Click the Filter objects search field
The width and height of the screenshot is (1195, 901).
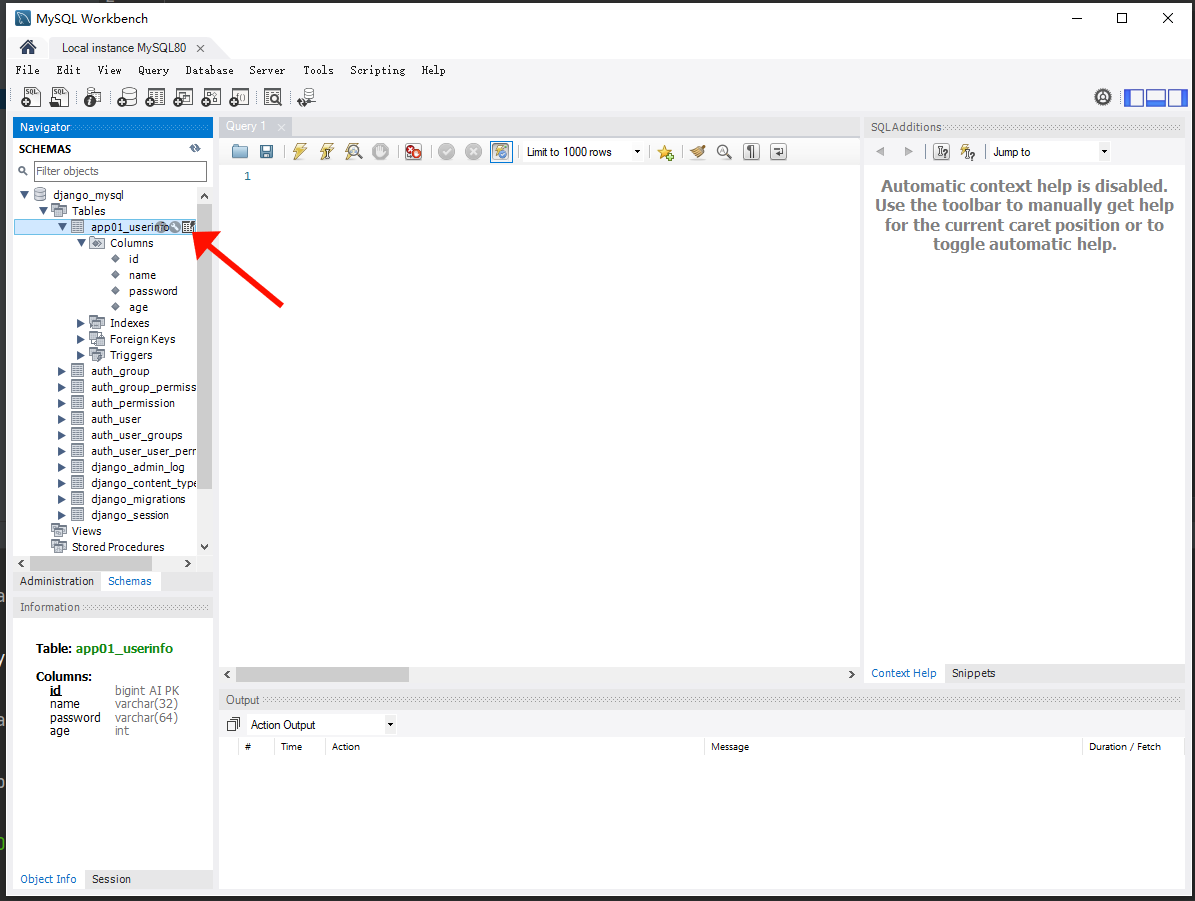click(x=120, y=172)
